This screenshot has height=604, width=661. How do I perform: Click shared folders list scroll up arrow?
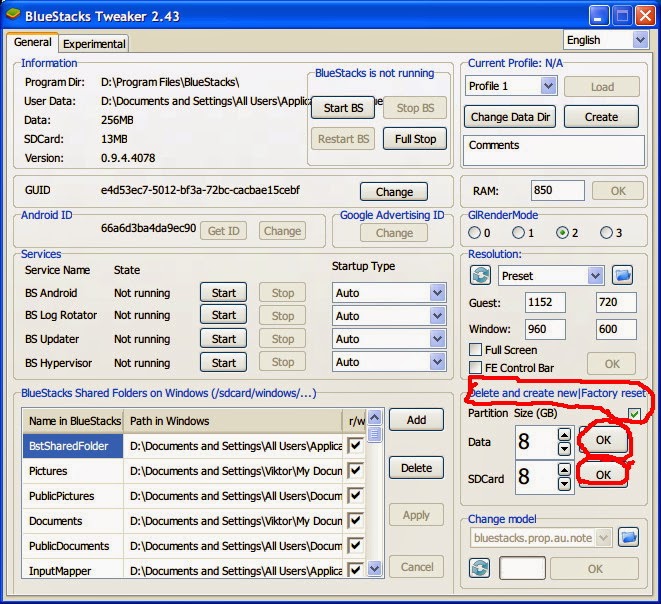[374, 417]
